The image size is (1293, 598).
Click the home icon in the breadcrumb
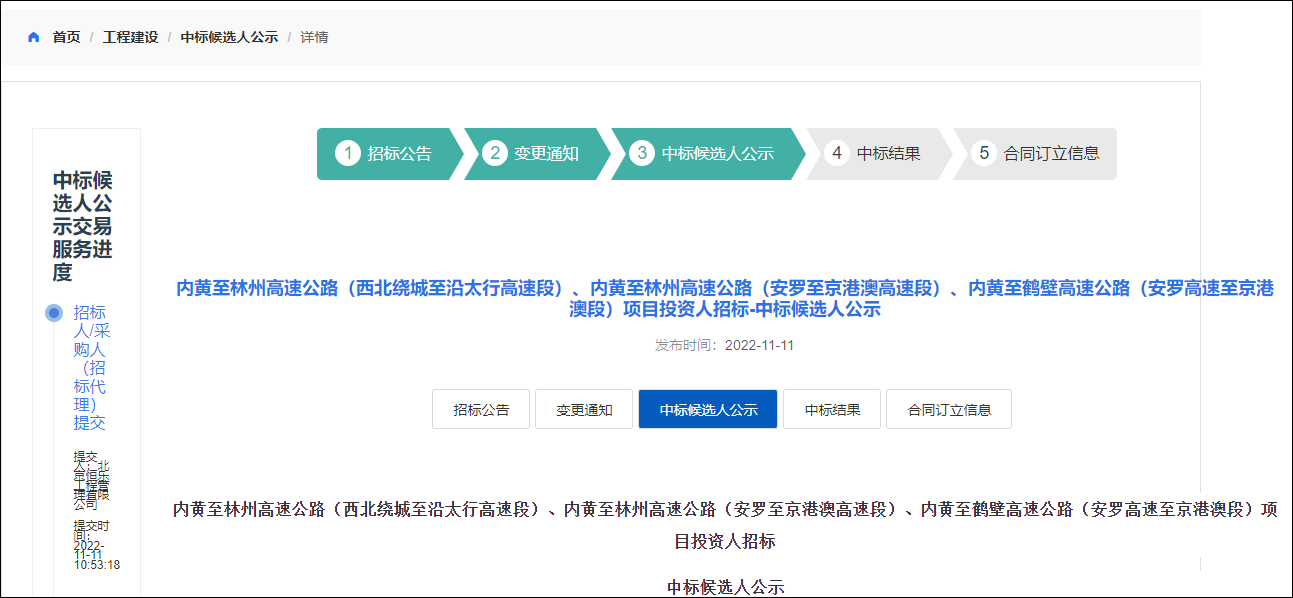point(34,37)
